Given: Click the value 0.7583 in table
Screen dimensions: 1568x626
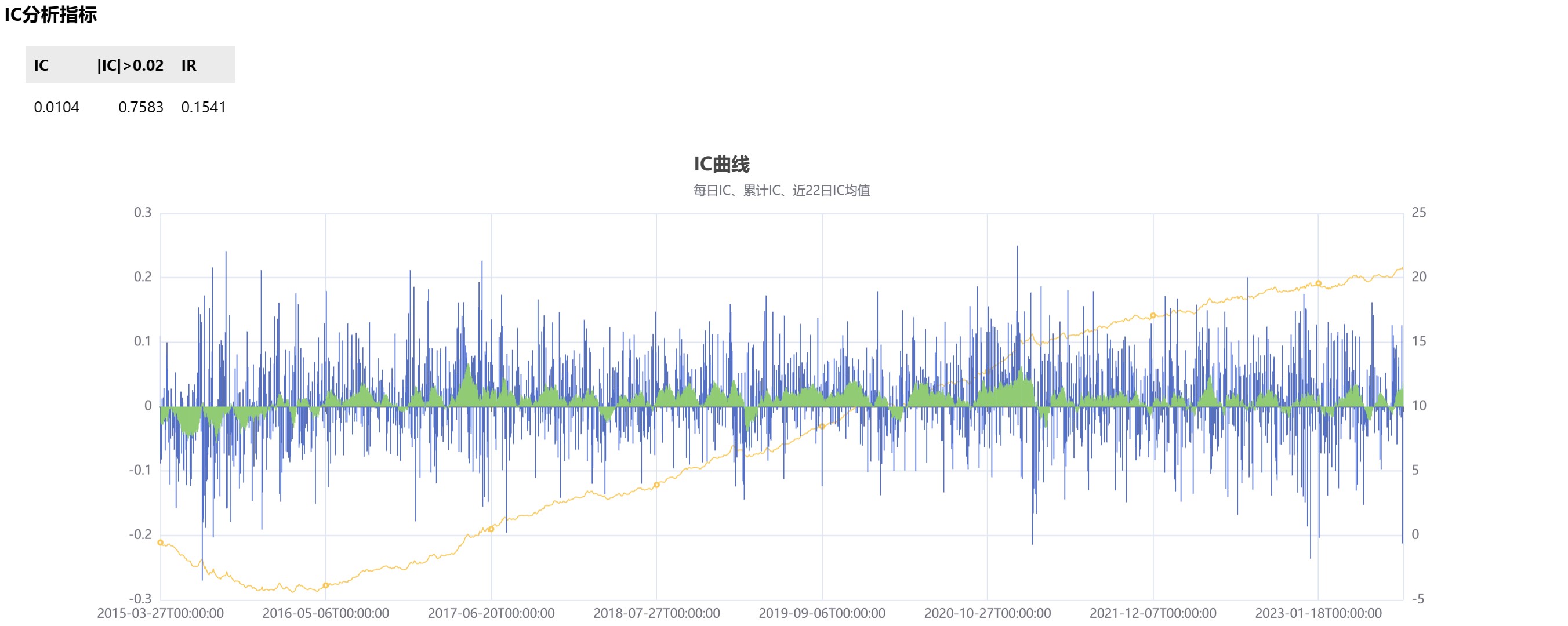Looking at the screenshot, I should 140,107.
